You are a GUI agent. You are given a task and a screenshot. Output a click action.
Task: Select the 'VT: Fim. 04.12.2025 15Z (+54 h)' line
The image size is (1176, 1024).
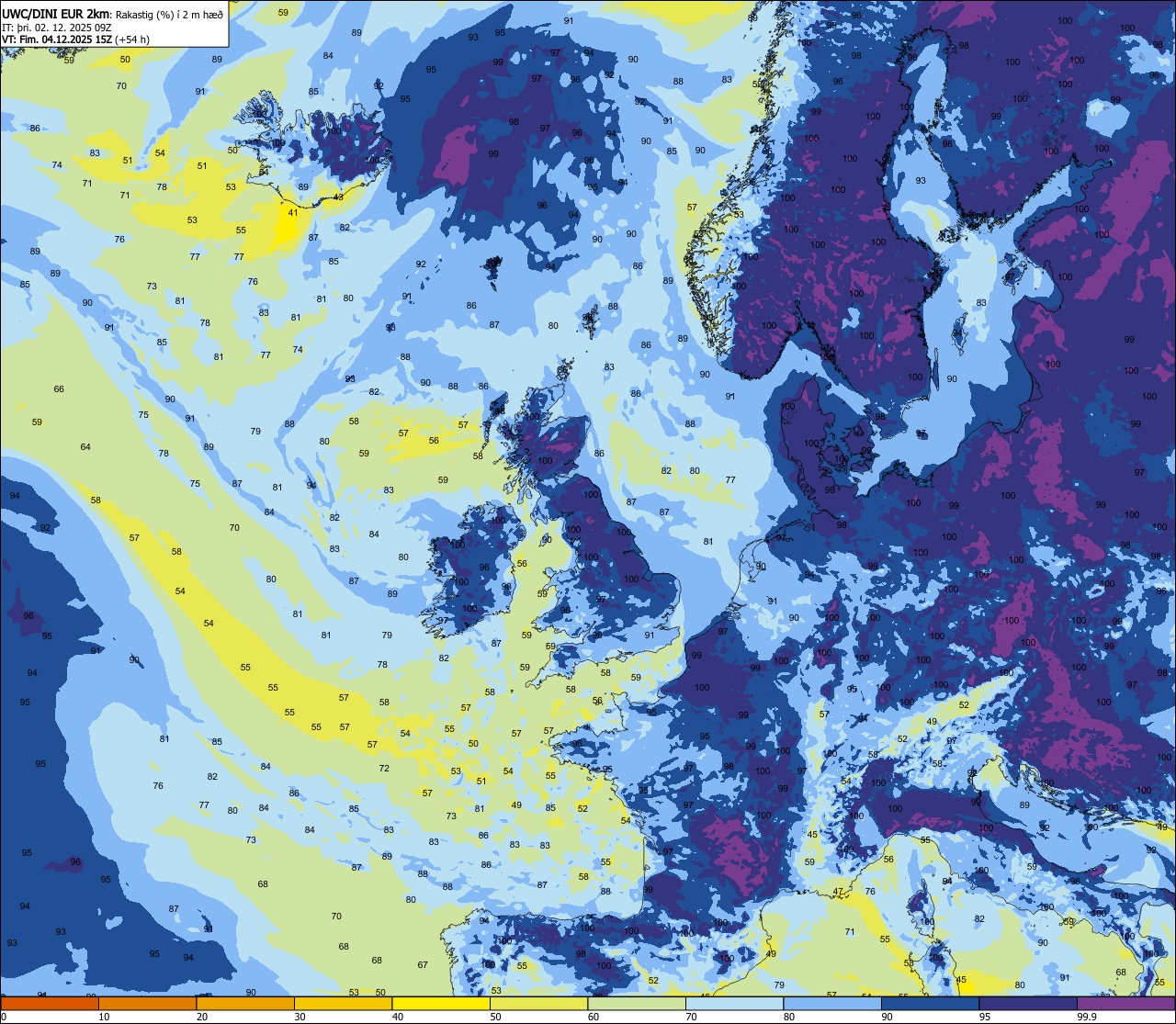(75, 39)
